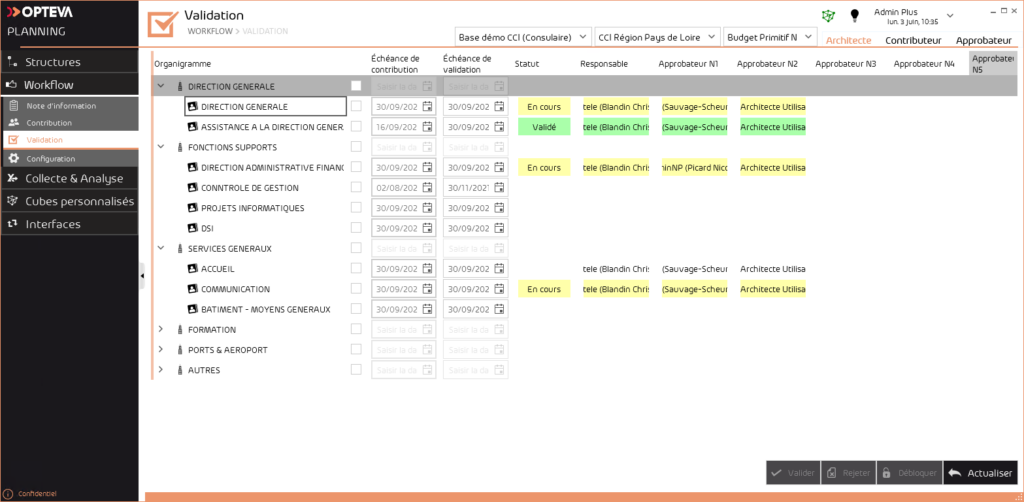Expand the FORMATION tree node
The width and height of the screenshot is (1024, 502).
coord(161,329)
